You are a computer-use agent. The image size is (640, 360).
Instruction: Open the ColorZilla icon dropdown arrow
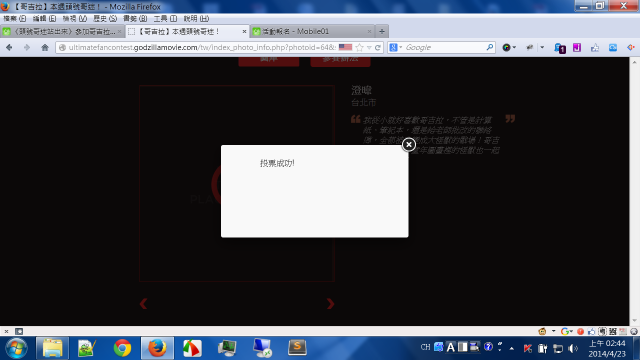514,47
